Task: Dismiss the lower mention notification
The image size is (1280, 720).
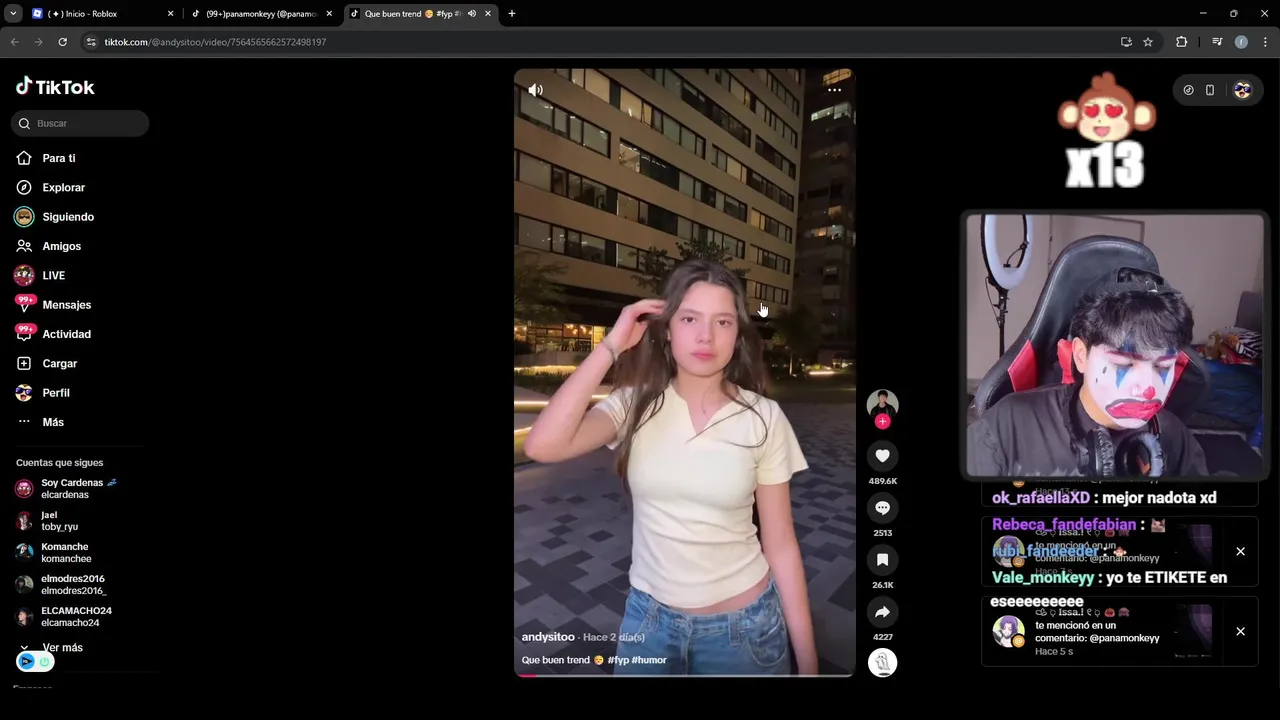Action: click(1240, 631)
